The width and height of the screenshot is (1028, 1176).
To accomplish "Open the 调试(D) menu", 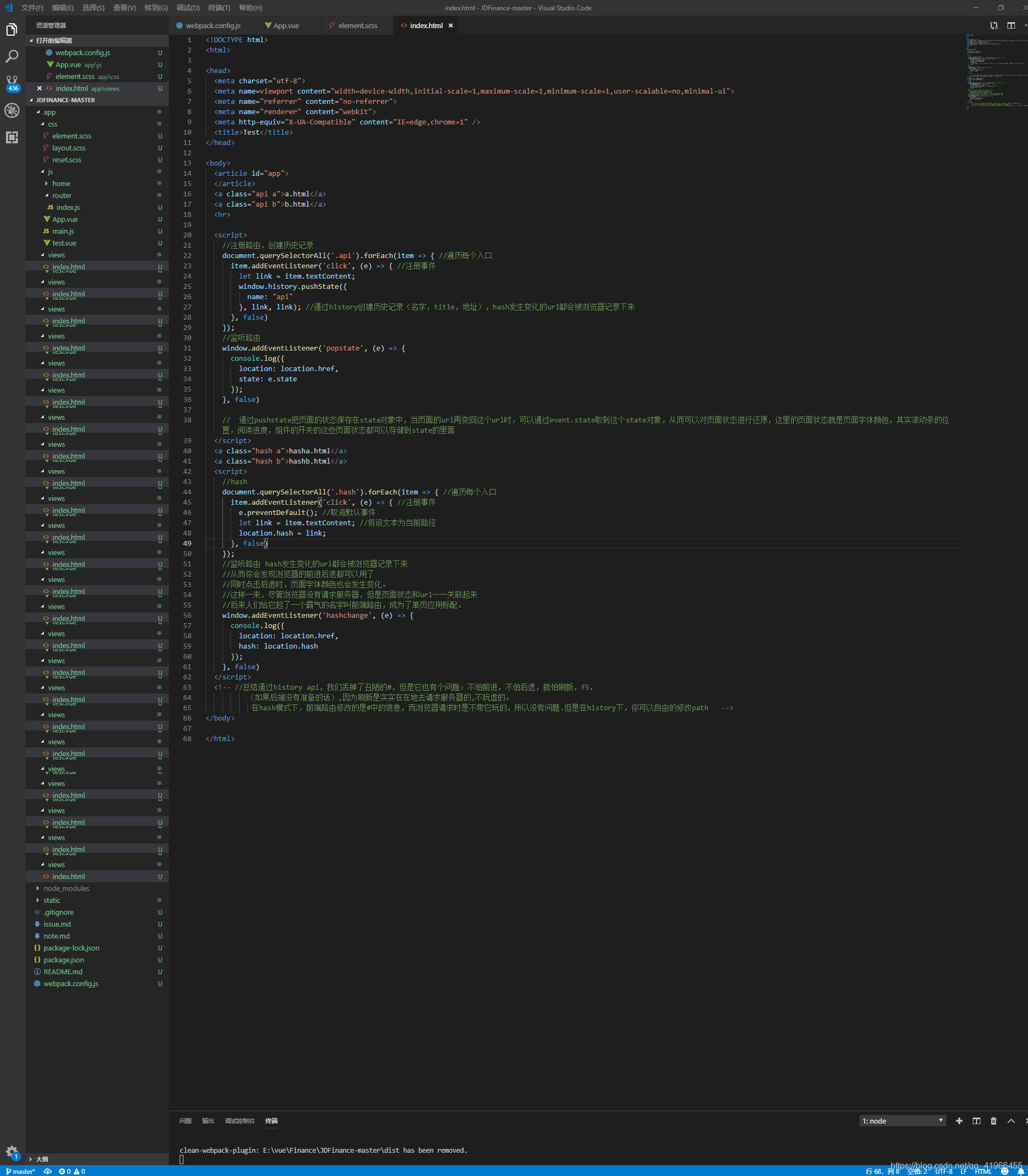I will 188,8.
